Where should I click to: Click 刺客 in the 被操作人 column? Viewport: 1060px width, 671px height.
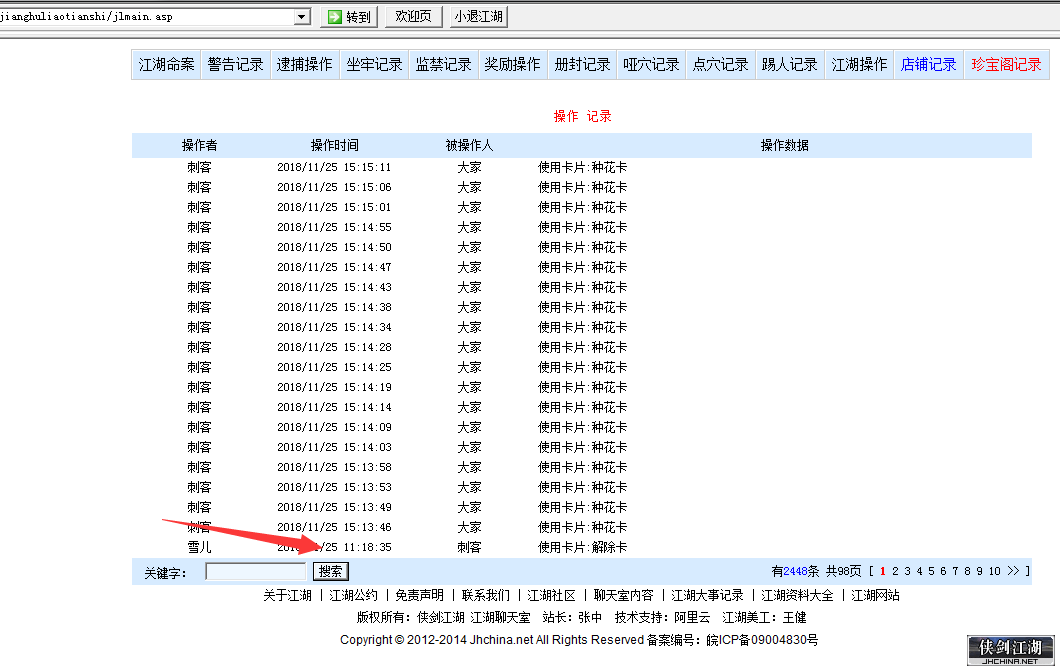coord(469,547)
